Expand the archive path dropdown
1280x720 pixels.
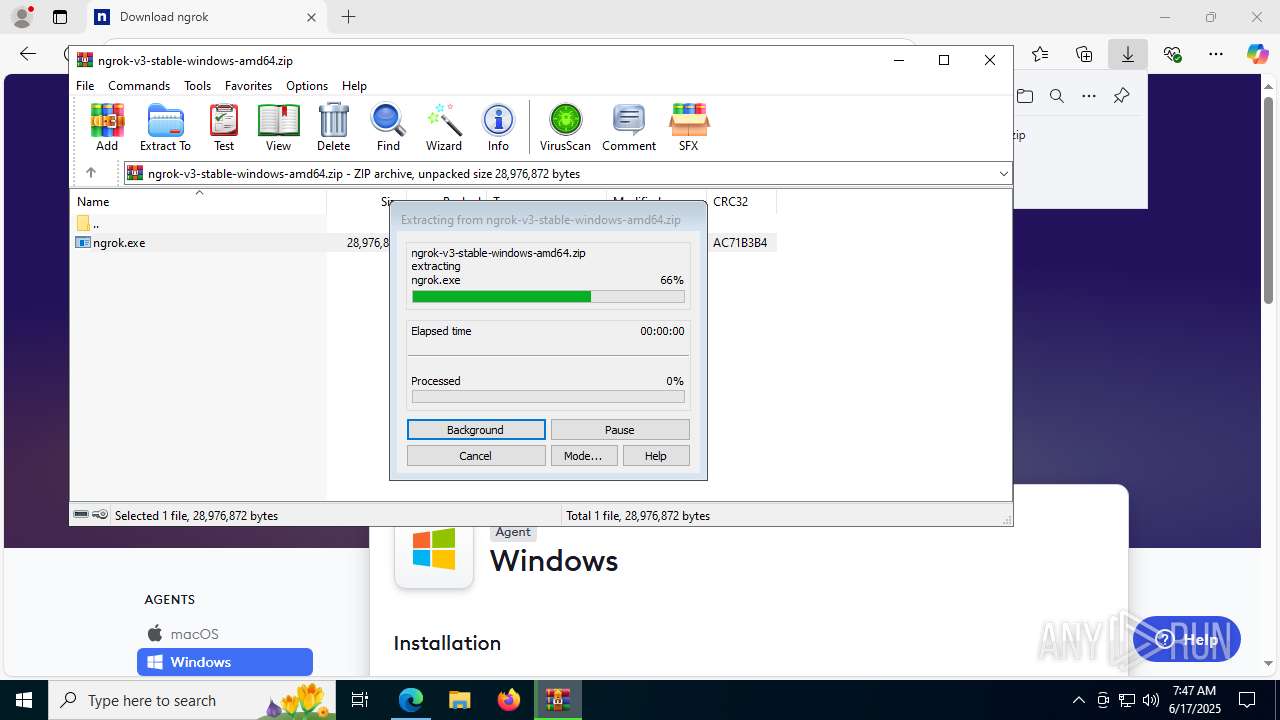[x=1003, y=173]
